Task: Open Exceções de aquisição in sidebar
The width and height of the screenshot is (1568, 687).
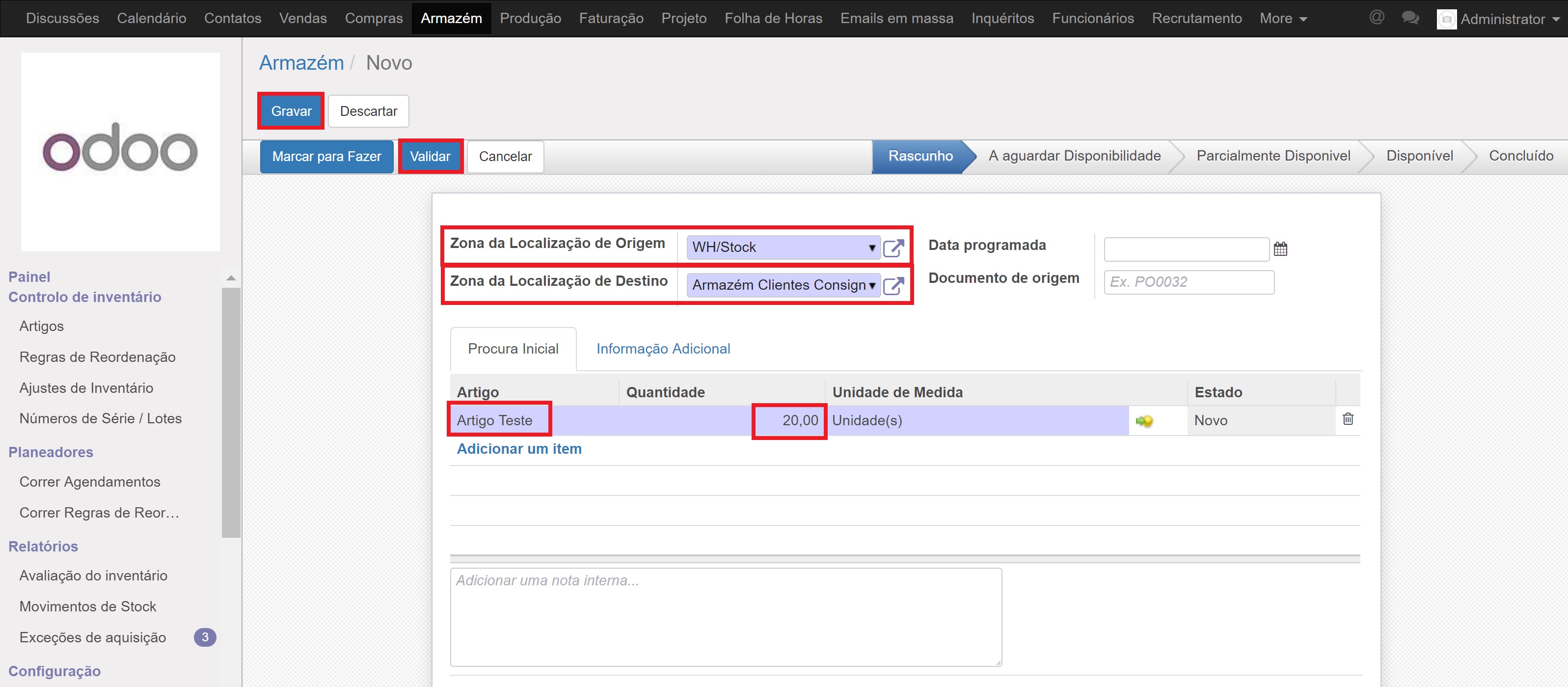Action: coord(92,638)
